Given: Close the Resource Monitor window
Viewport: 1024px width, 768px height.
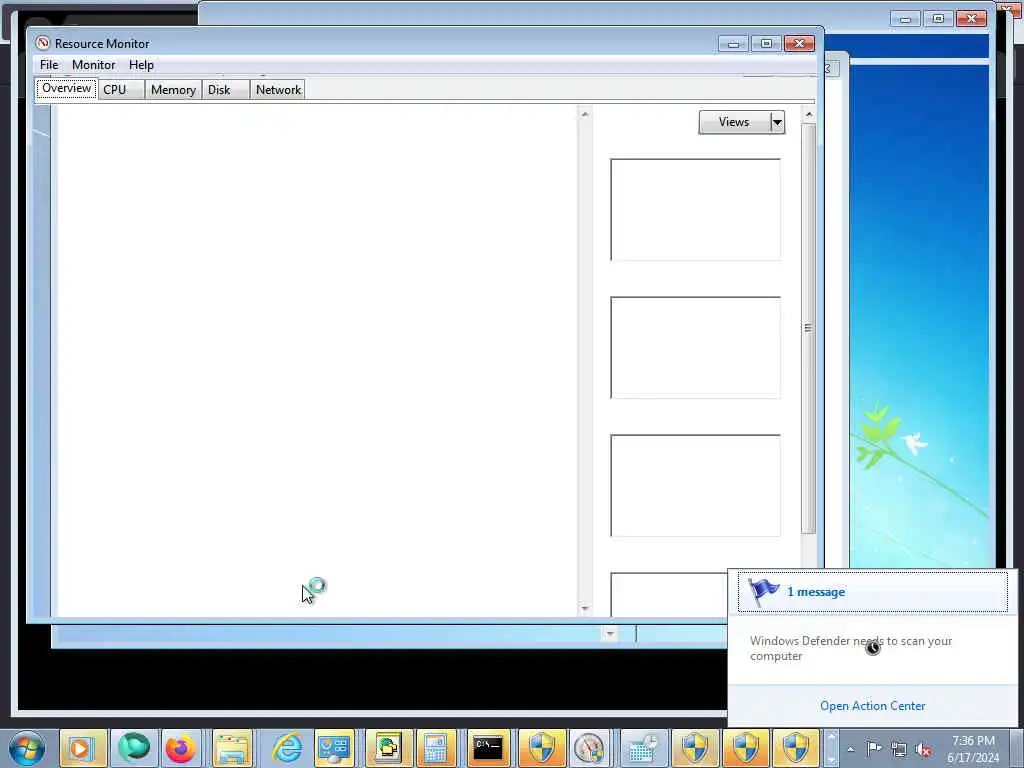Looking at the screenshot, I should click(799, 44).
